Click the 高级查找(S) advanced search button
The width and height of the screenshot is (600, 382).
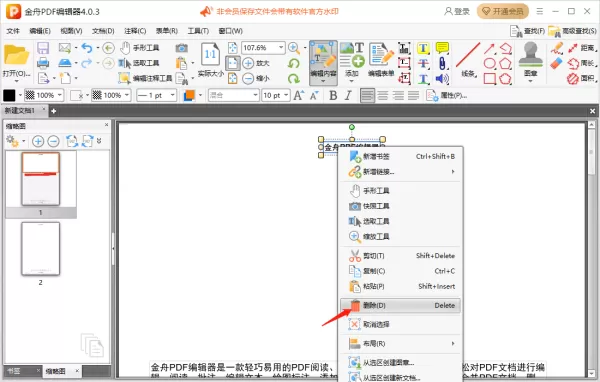(x=572, y=31)
